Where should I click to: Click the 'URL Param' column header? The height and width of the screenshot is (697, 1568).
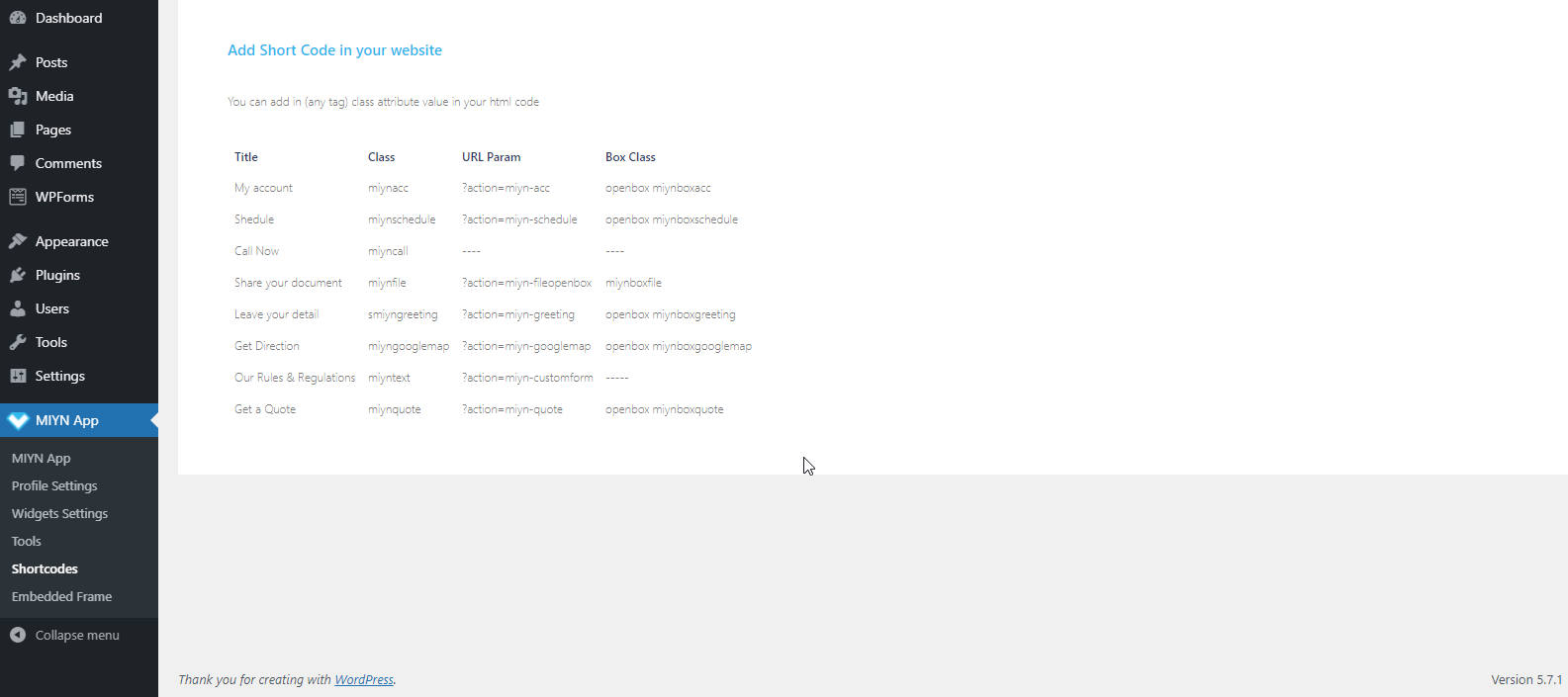(x=491, y=157)
